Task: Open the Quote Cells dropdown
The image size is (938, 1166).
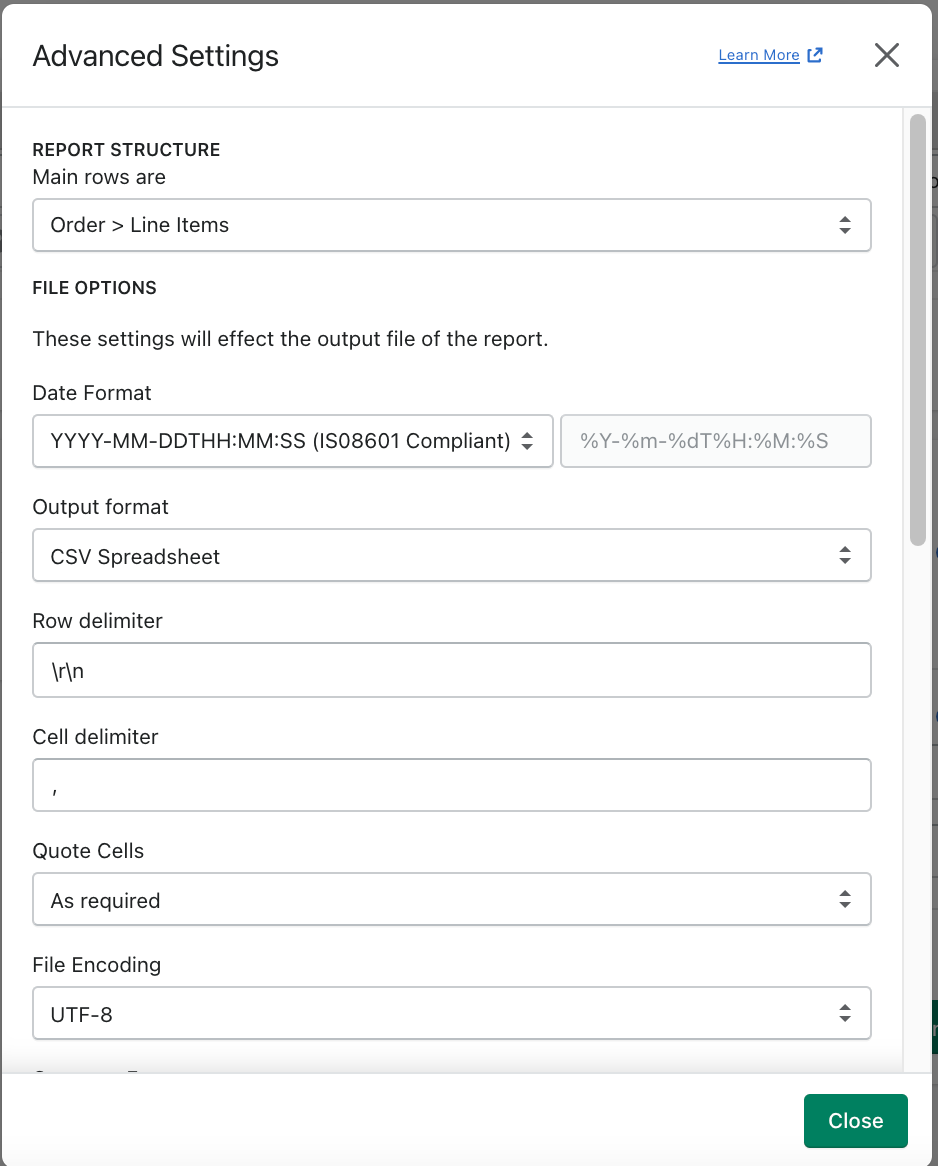Action: coord(452,899)
